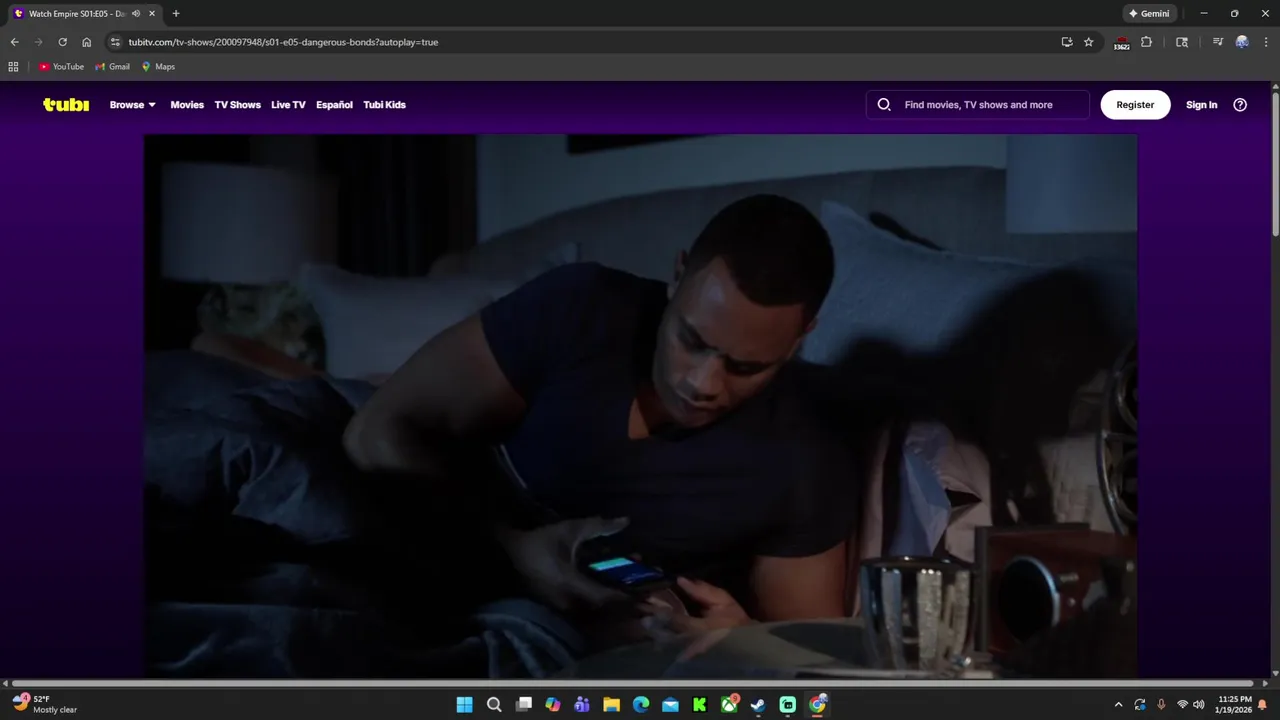Image resolution: width=1280 pixels, height=720 pixels.
Task: Open Task View on the taskbar
Action: coord(523,705)
